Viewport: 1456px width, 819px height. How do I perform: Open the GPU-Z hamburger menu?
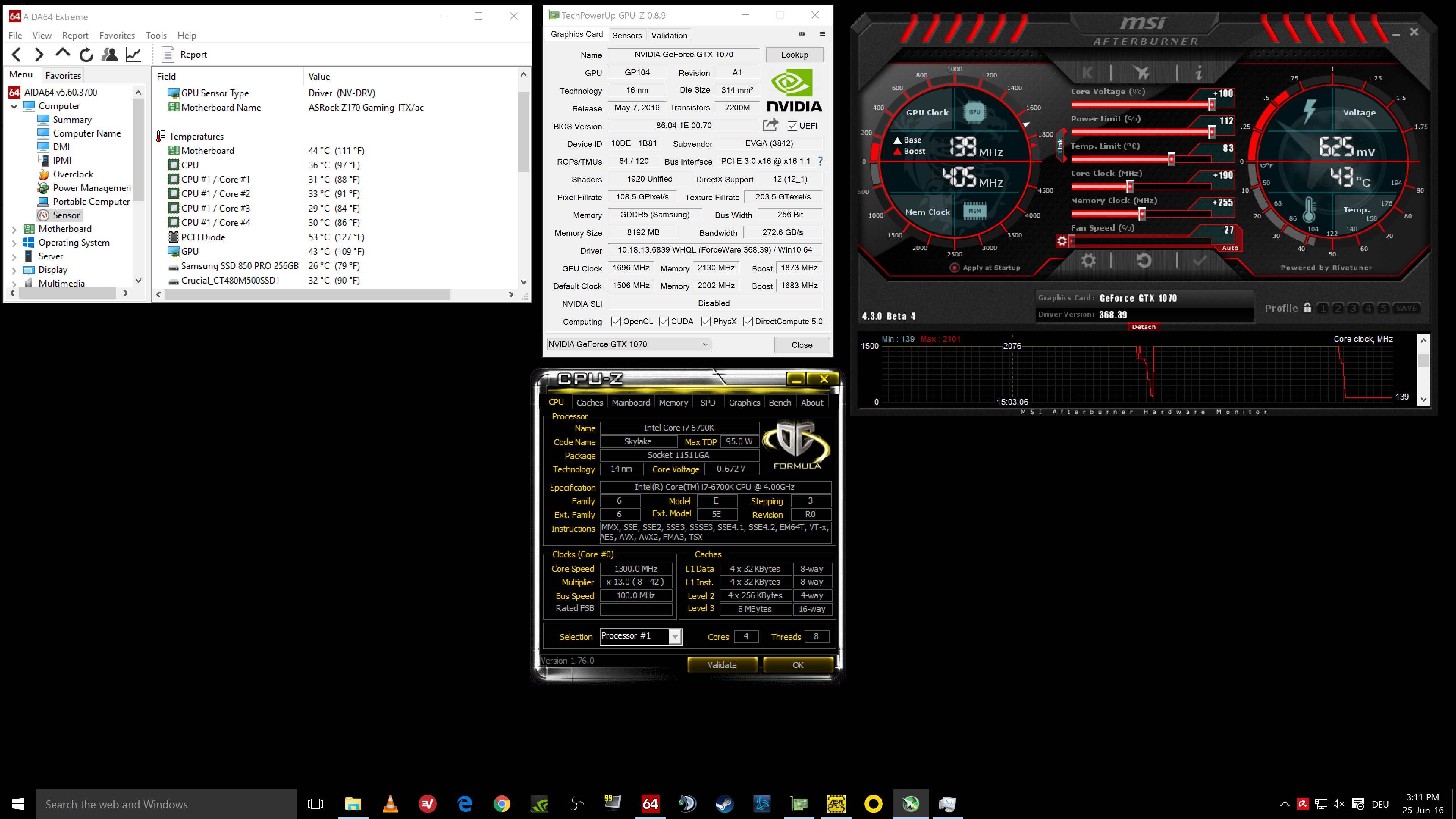[x=822, y=34]
